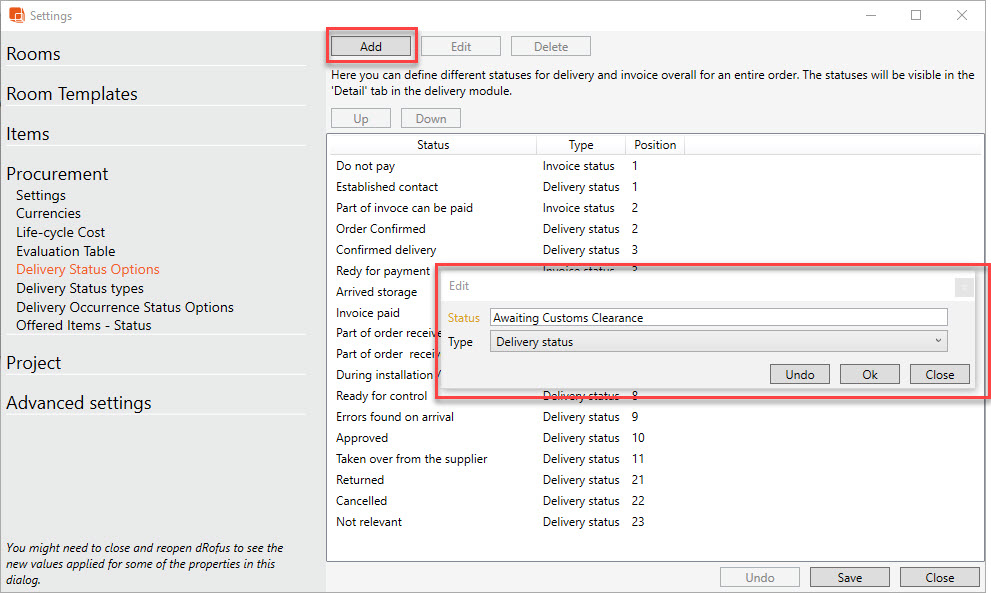Open Offered Items - Status
The height and width of the screenshot is (593, 991).
(x=84, y=325)
